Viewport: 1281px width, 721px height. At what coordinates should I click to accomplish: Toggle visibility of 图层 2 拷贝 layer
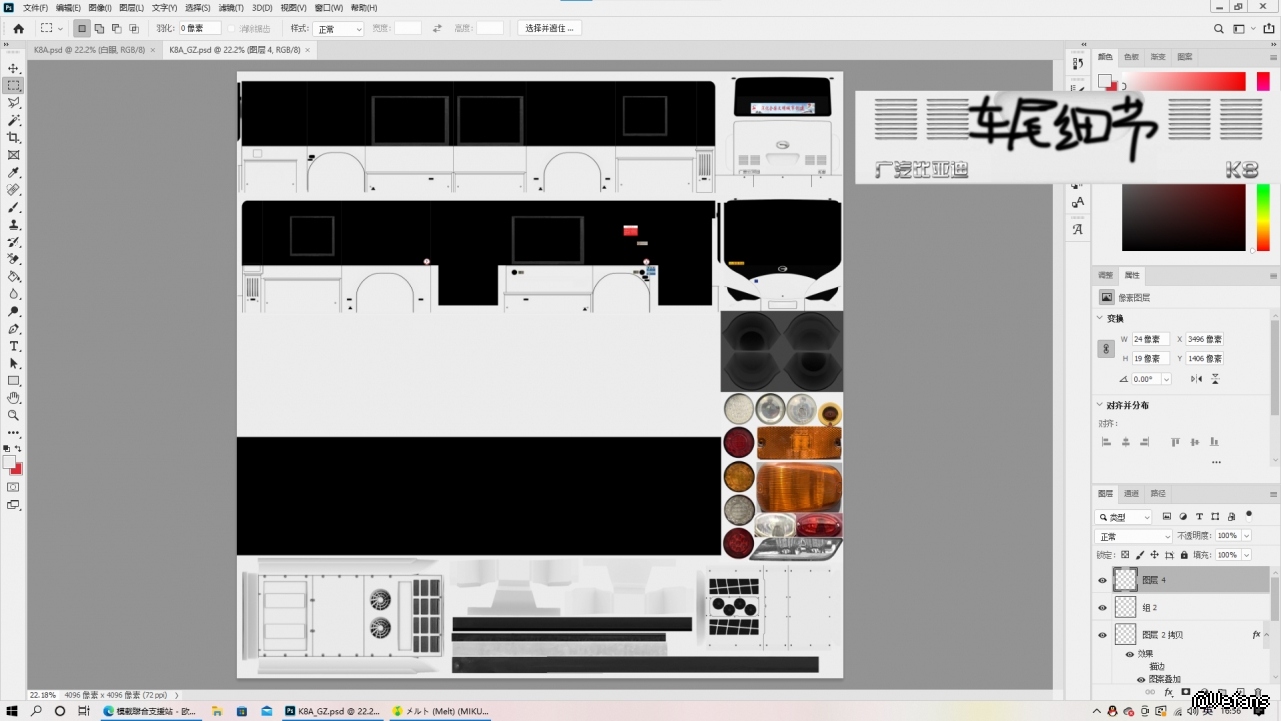tap(1102, 635)
